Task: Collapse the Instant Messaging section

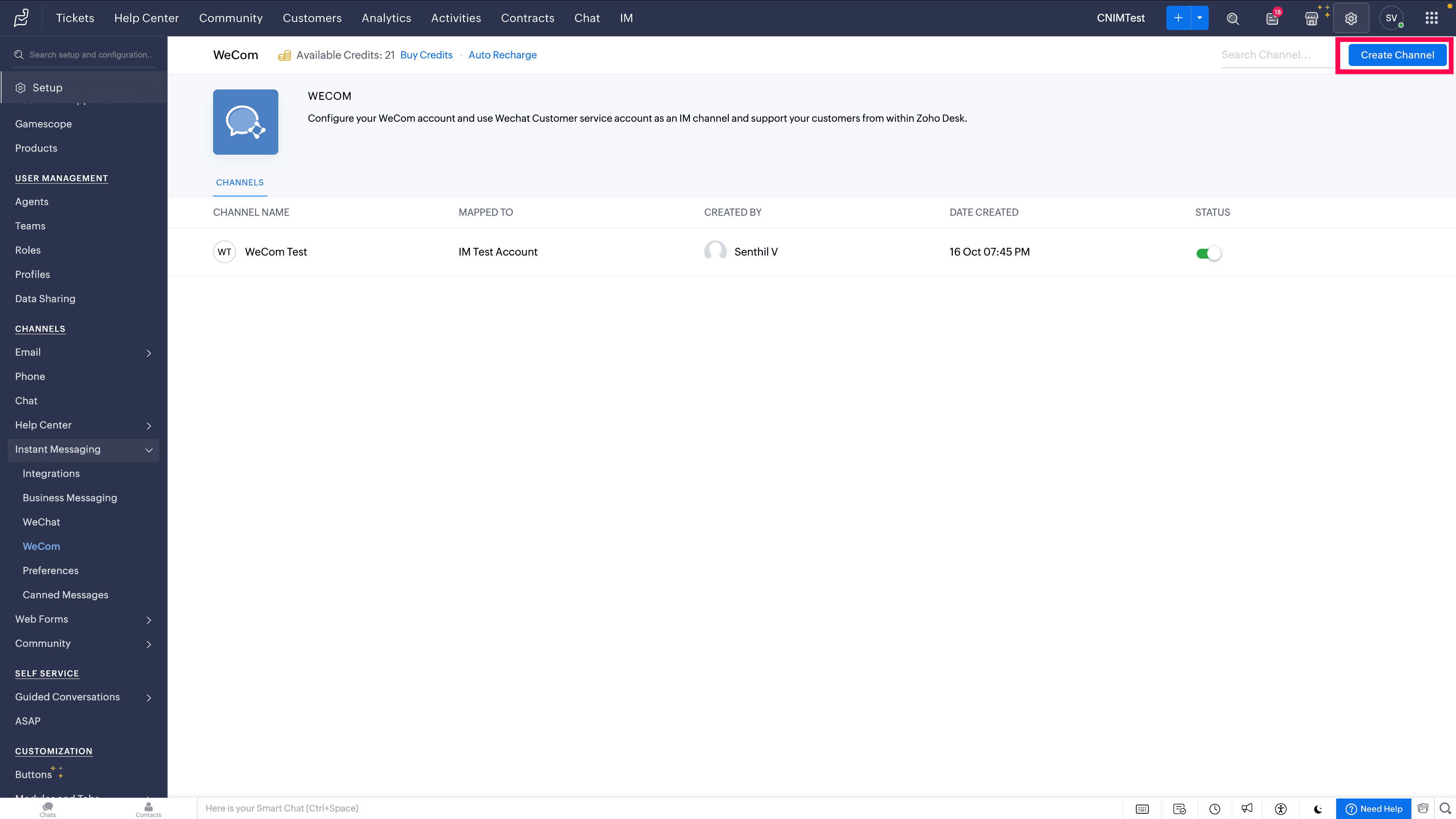Action: pyautogui.click(x=149, y=450)
